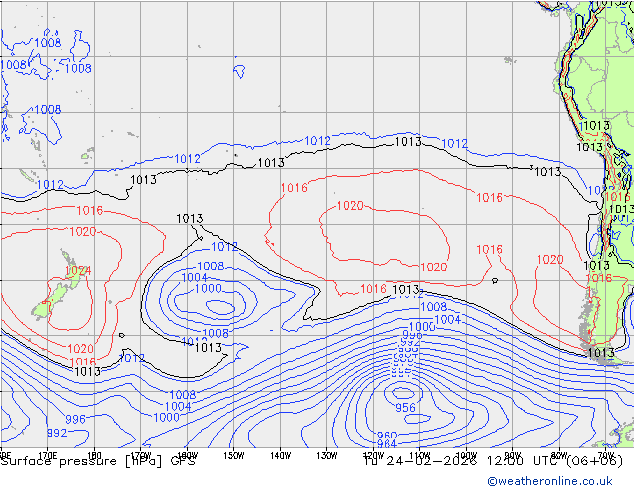Select the 956 low pressure center label
The height and width of the screenshot is (490, 634).
click(405, 408)
